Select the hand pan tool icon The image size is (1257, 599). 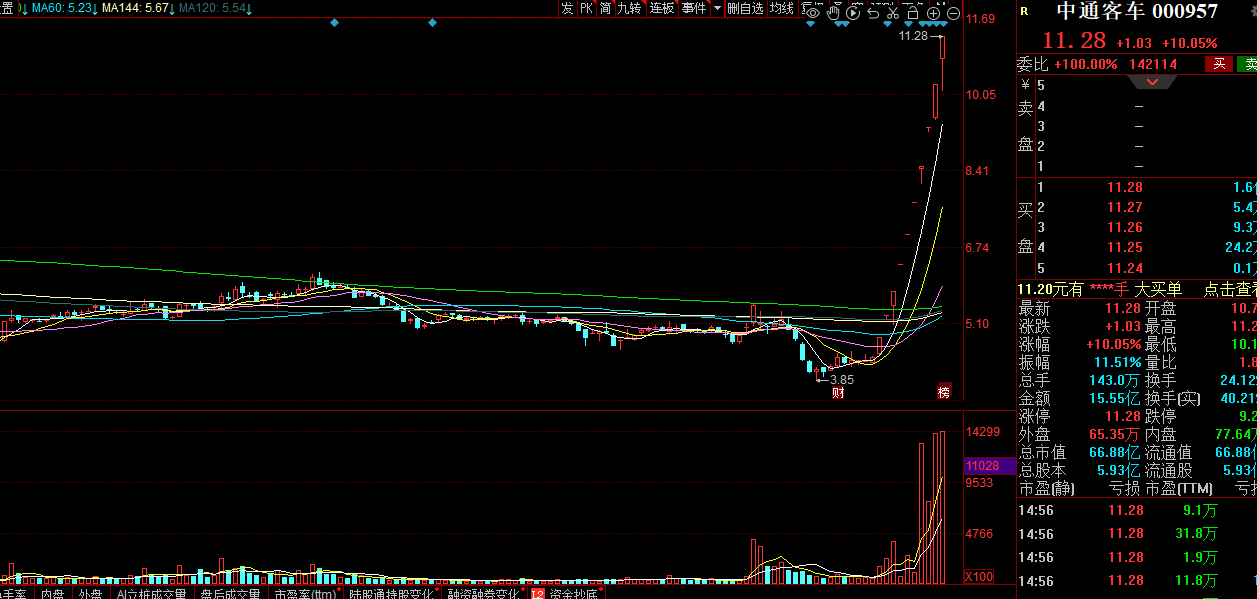click(832, 13)
